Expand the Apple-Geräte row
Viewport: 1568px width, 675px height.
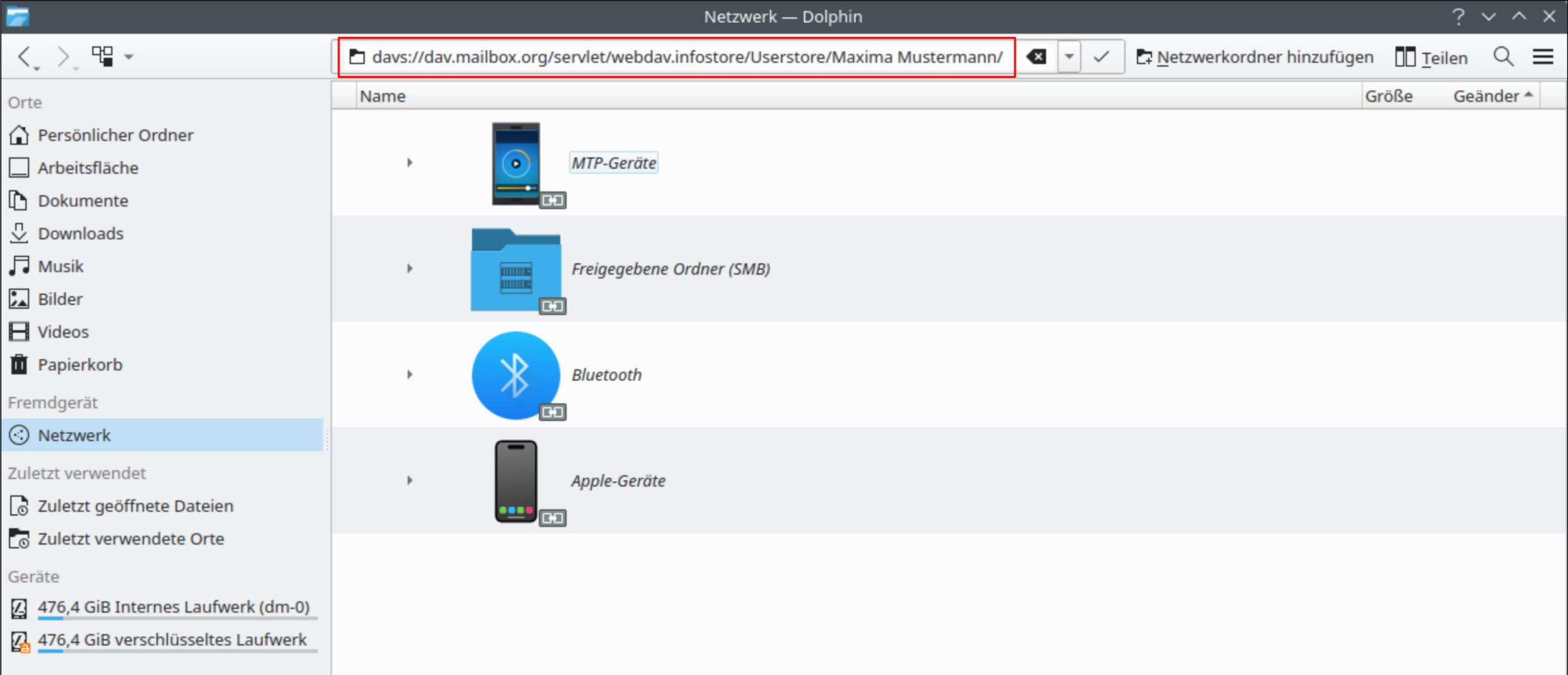pos(409,481)
